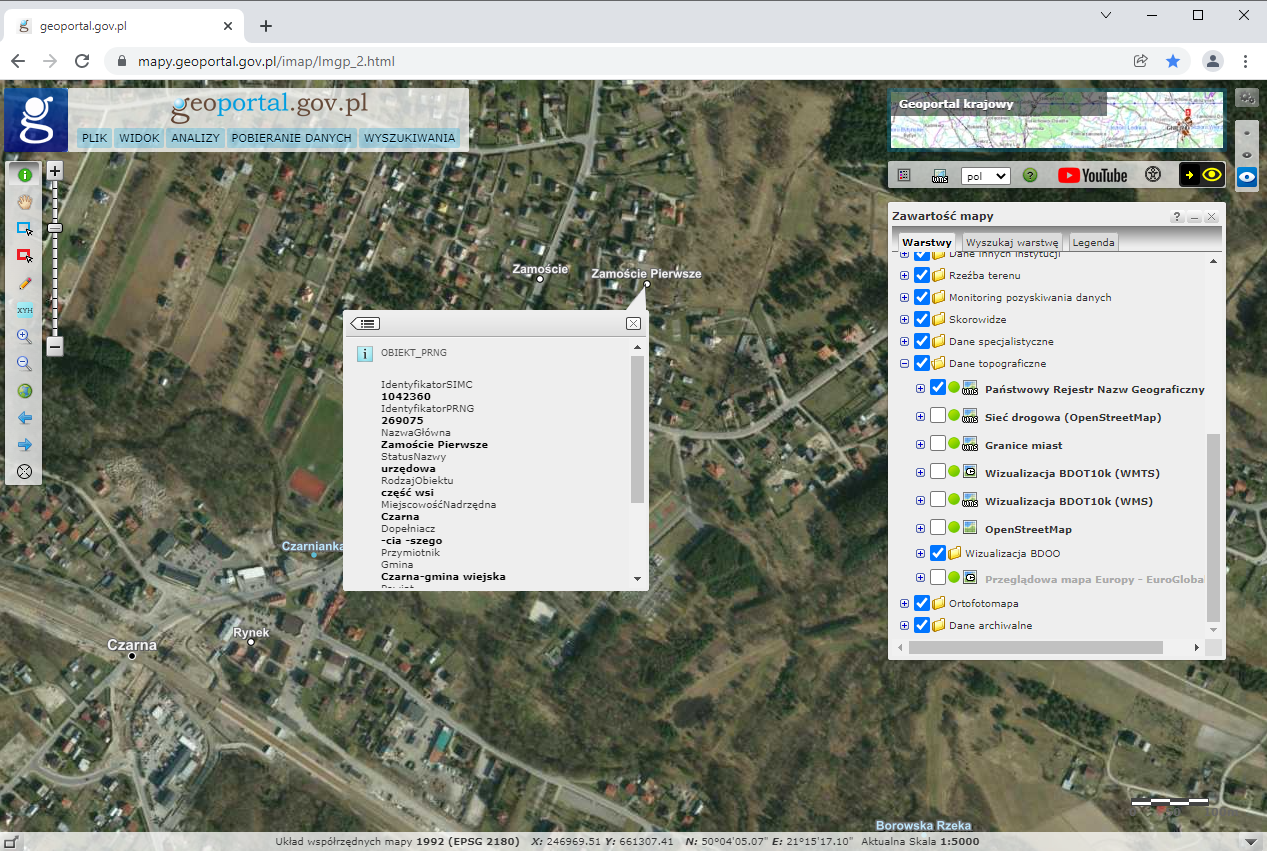Click the green help question icon
The image size is (1267, 851).
coord(1030,175)
